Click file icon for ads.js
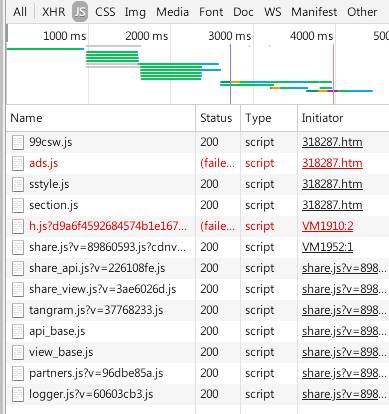Screen dimensions: 389x414 tap(18, 163)
